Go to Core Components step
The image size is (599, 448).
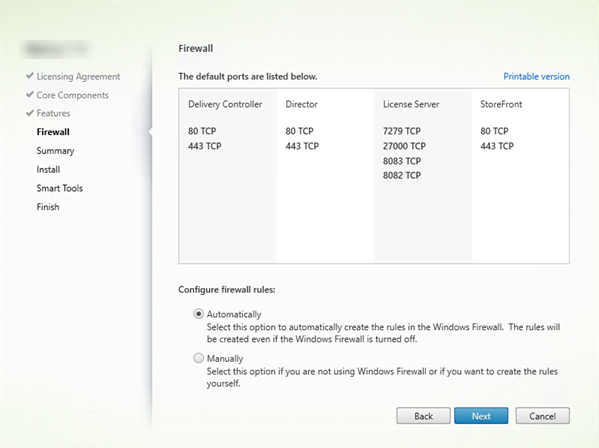tap(73, 95)
